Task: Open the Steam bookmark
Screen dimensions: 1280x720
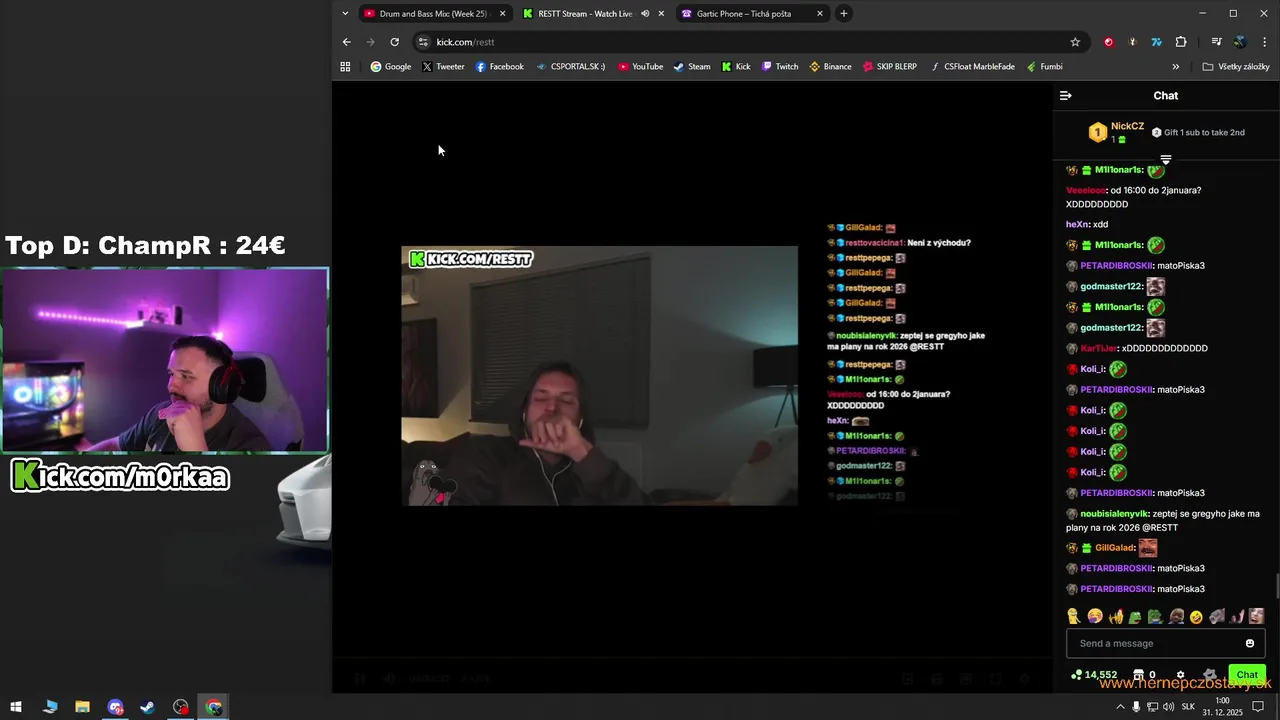Action: 691,67
